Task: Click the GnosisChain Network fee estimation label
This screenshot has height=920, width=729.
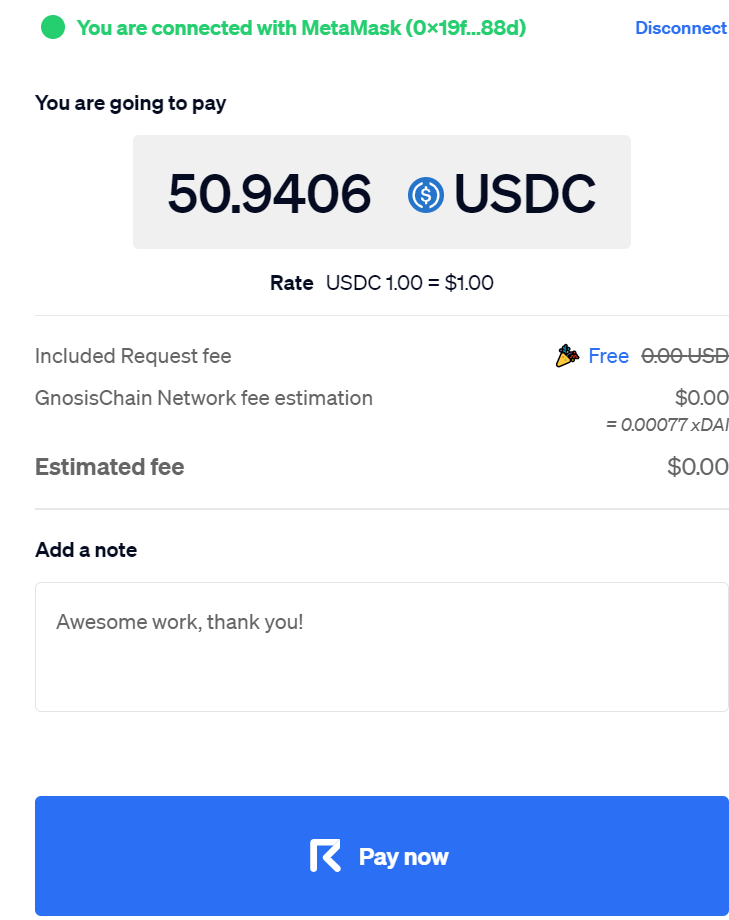Action: pos(204,398)
